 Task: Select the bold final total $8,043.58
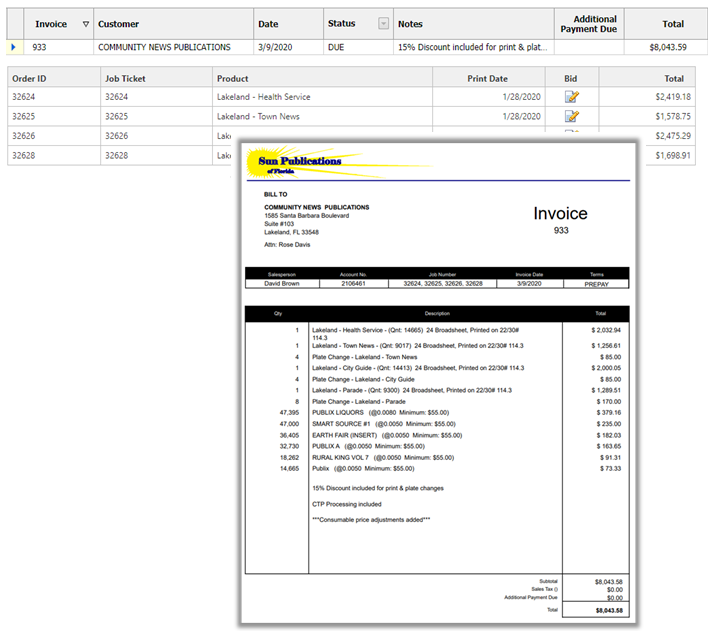pyautogui.click(x=609, y=611)
